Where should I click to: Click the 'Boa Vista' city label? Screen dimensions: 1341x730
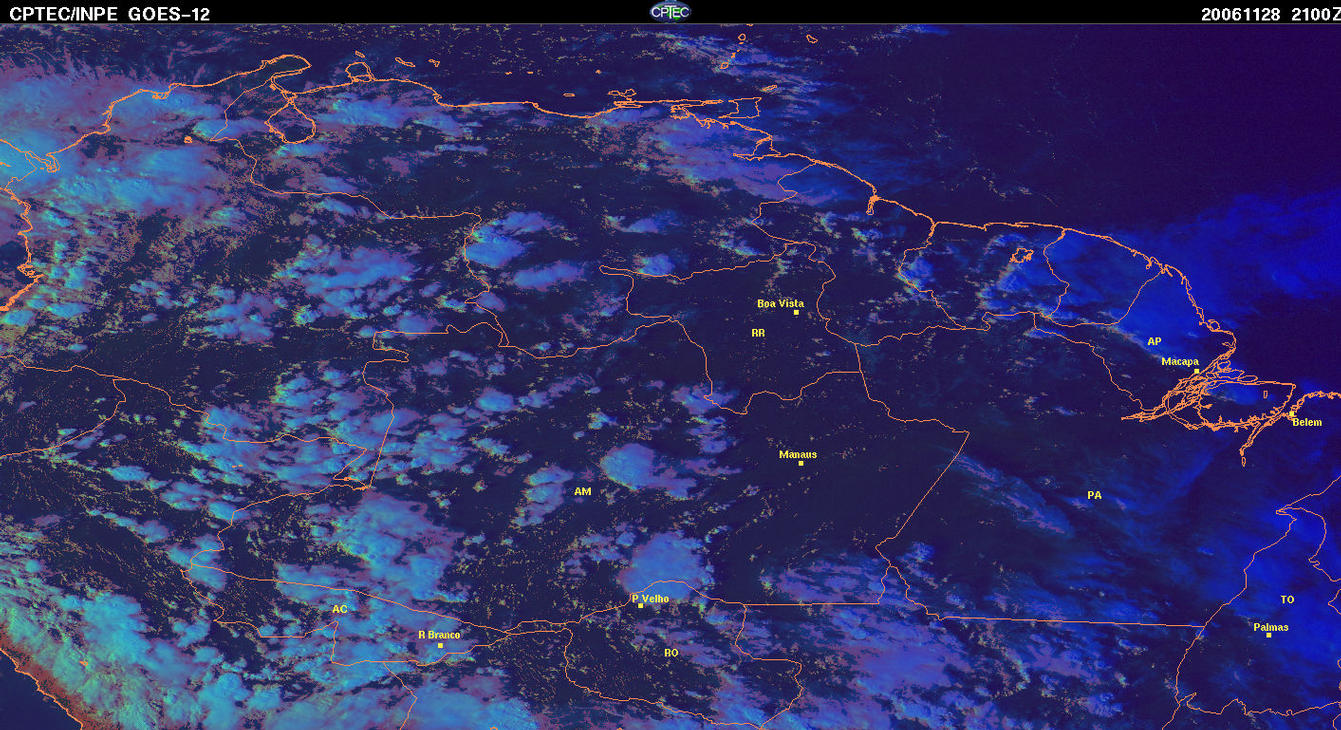click(780, 303)
